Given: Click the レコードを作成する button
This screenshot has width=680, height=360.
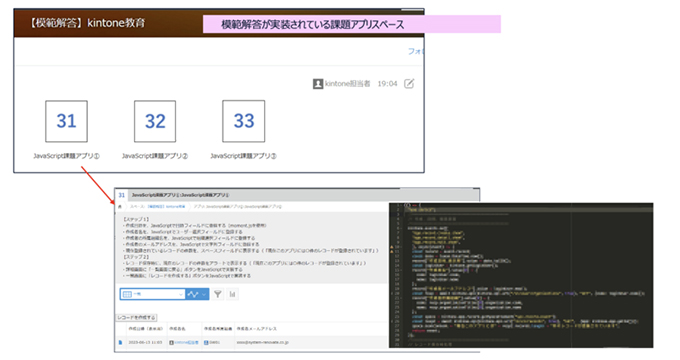Looking at the screenshot, I should (137, 317).
